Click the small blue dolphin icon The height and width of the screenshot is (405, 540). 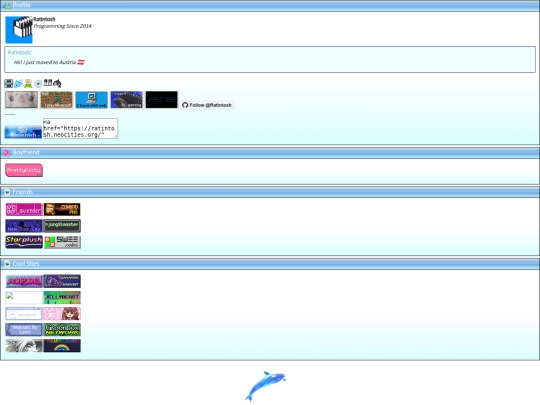(x=18, y=83)
